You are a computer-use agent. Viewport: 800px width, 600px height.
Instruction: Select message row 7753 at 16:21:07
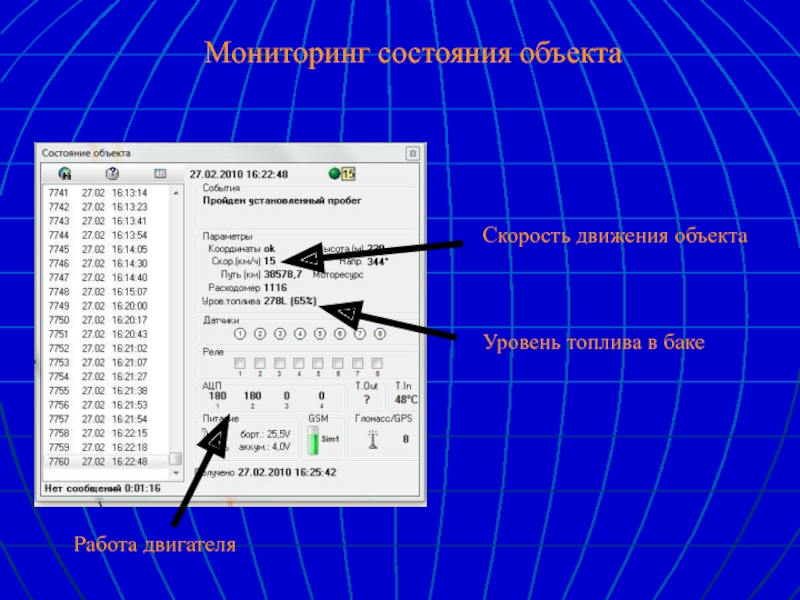click(x=106, y=362)
